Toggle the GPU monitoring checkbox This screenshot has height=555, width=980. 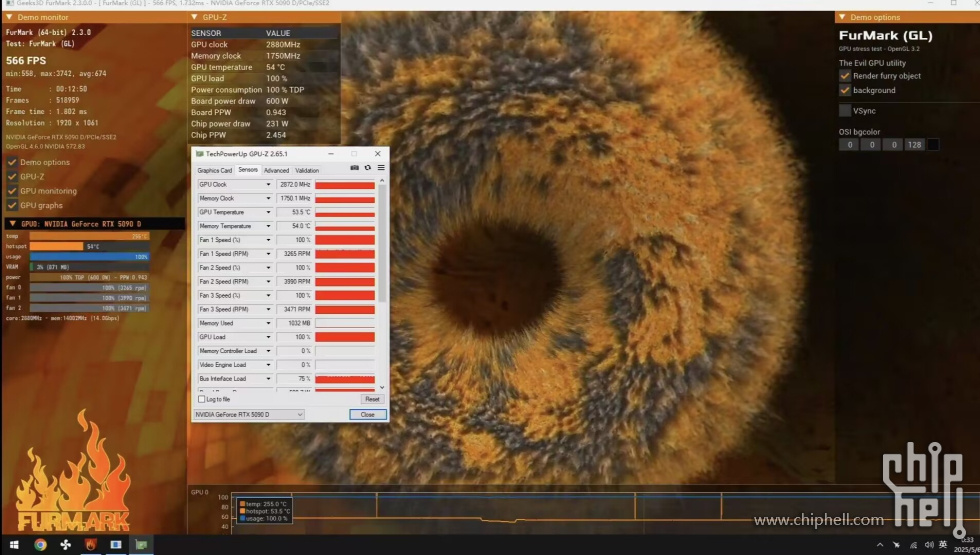[12, 191]
